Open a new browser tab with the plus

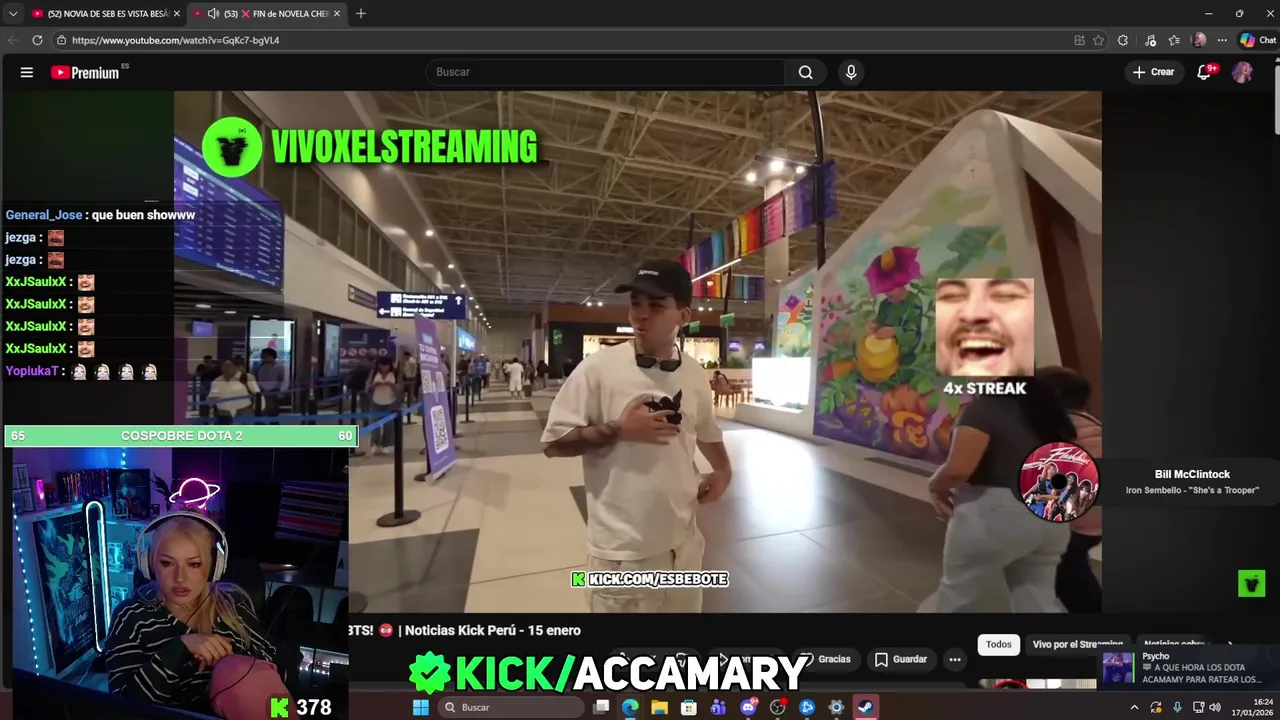[x=361, y=14]
